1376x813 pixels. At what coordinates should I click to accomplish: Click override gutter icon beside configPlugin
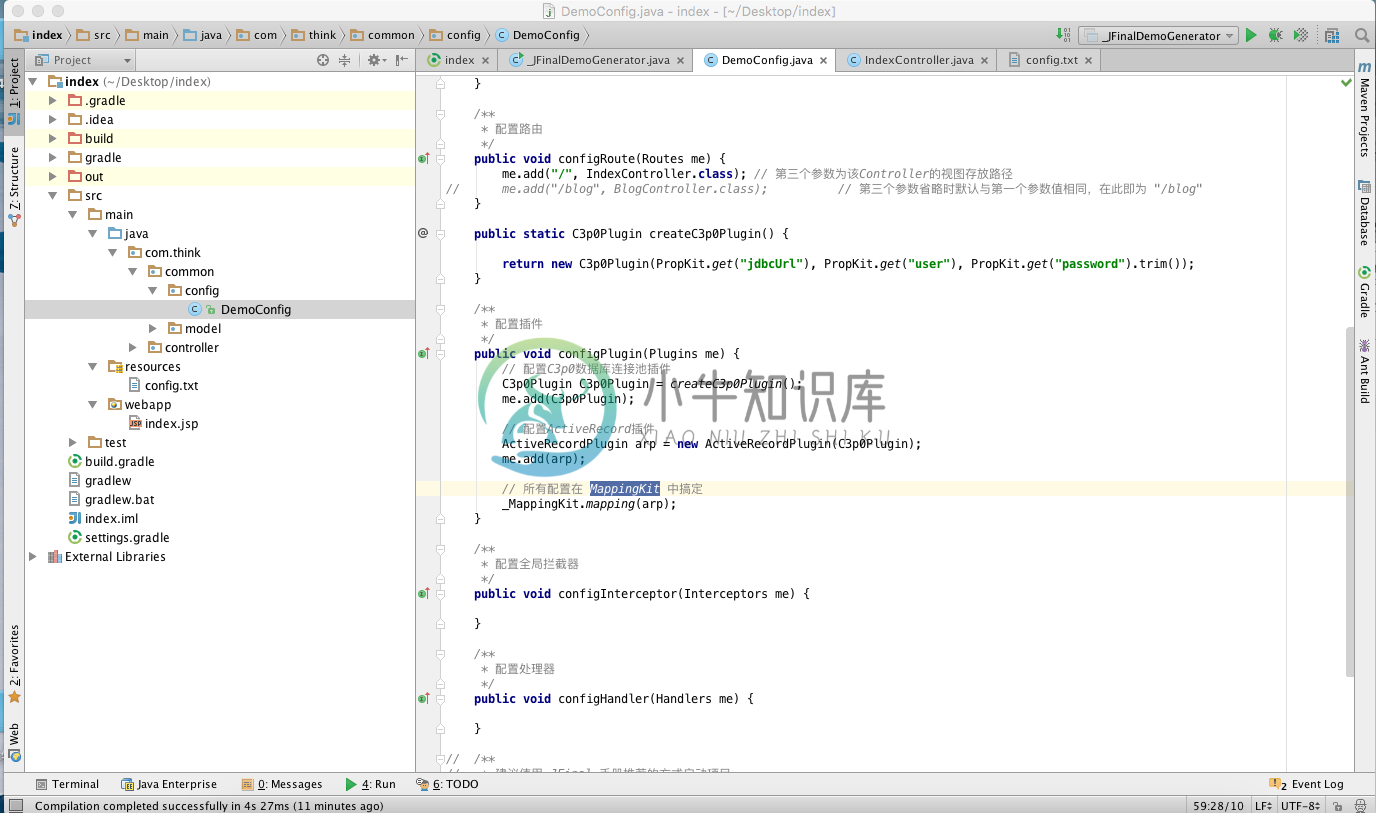pos(424,353)
